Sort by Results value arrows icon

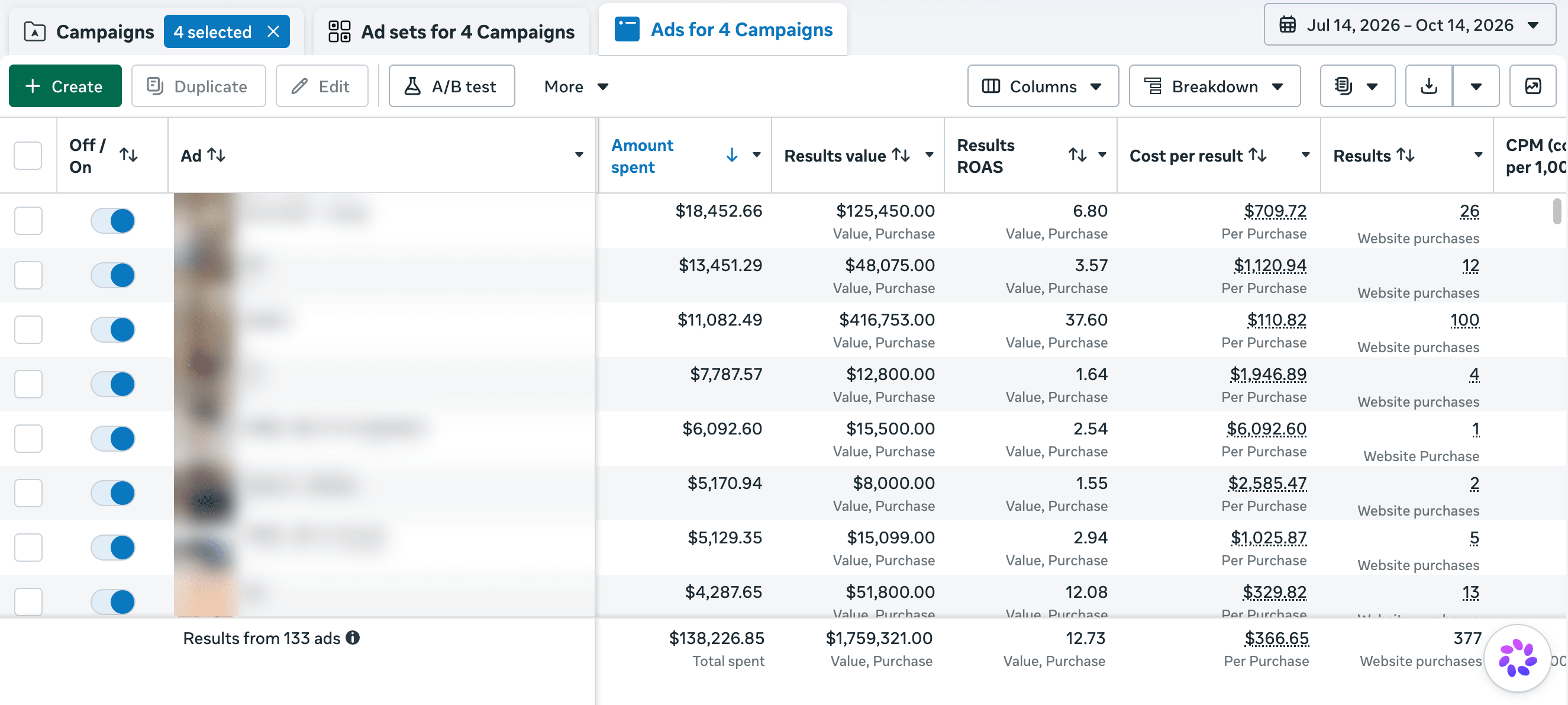[901, 155]
